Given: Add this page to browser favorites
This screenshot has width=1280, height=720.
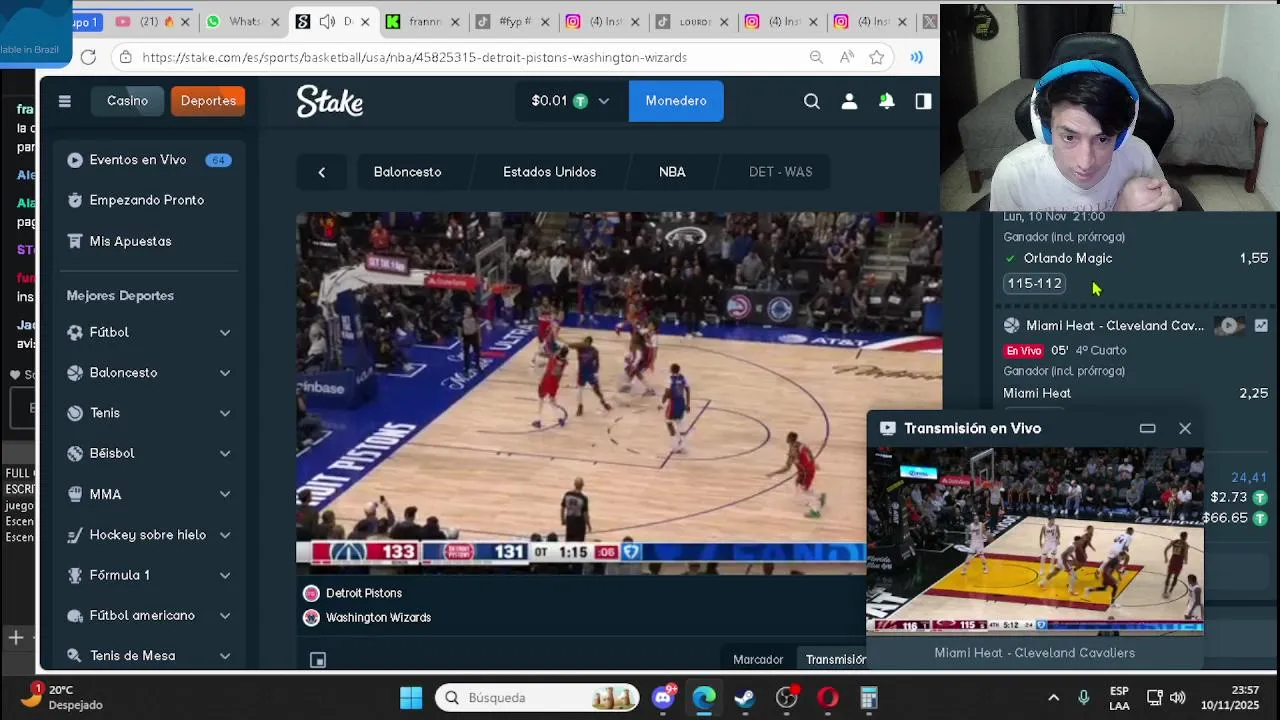Looking at the screenshot, I should coord(877,57).
